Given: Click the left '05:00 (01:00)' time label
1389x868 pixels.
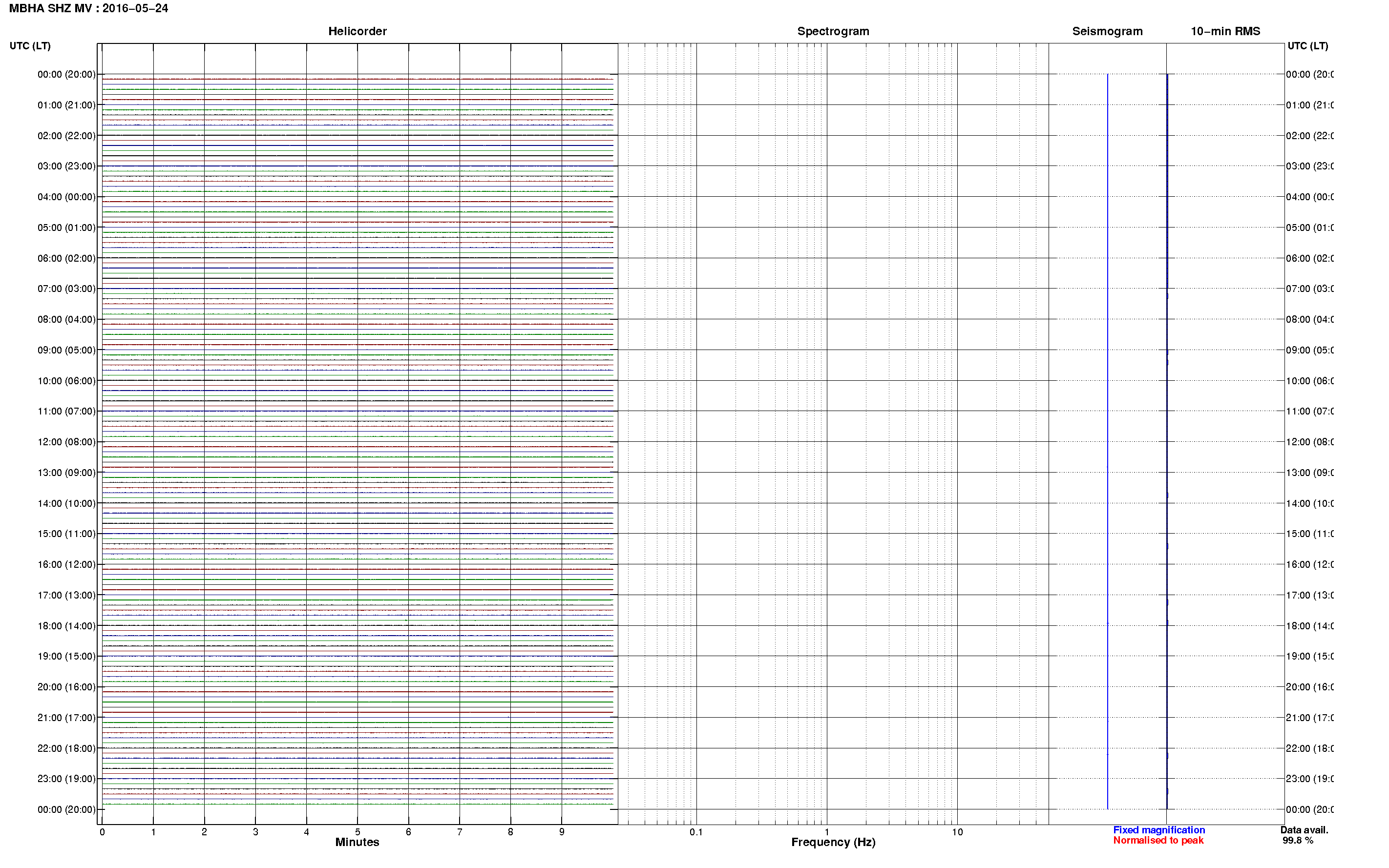Looking at the screenshot, I should tap(66, 228).
